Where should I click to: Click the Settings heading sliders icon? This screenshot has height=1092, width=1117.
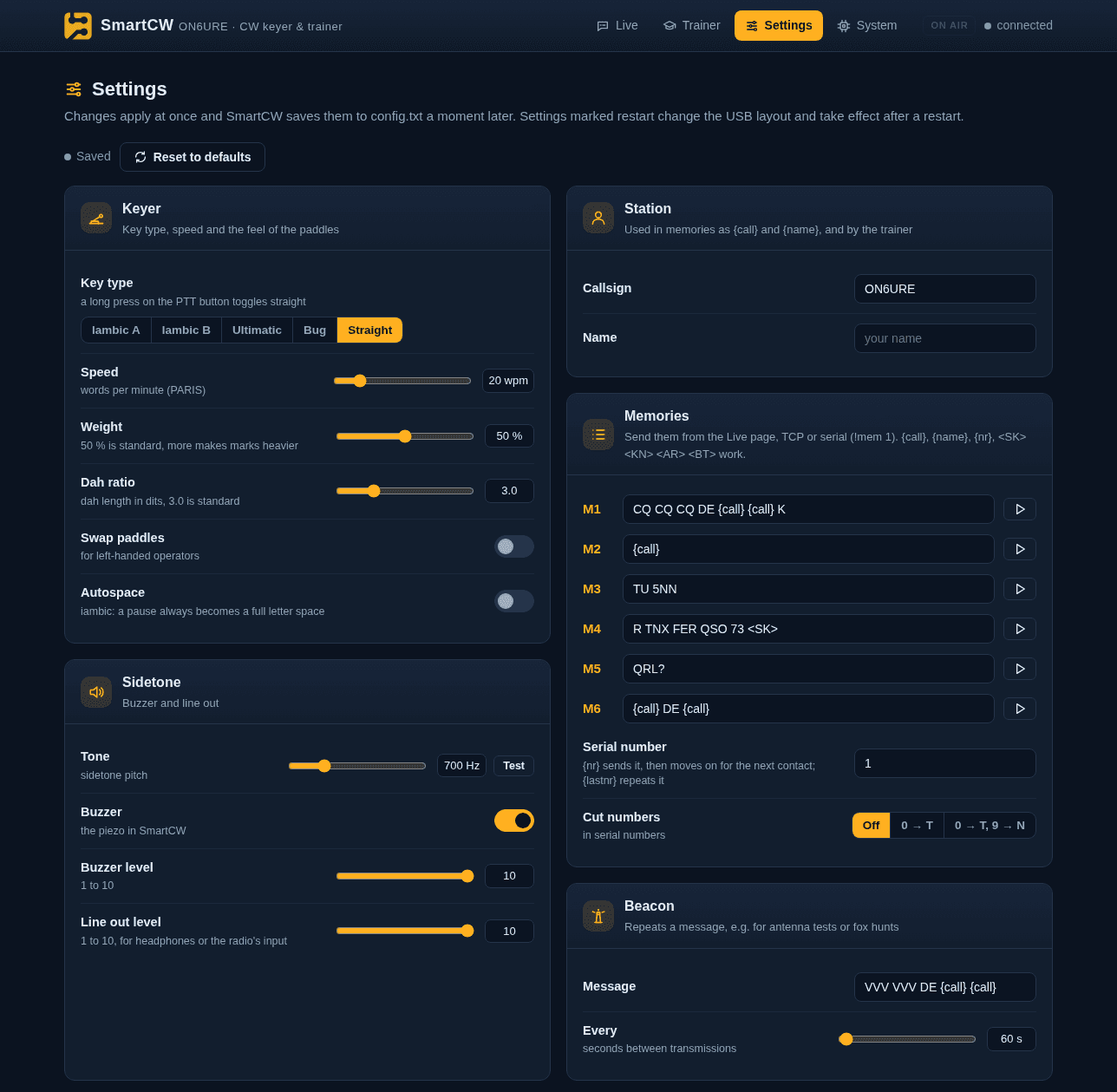(74, 89)
